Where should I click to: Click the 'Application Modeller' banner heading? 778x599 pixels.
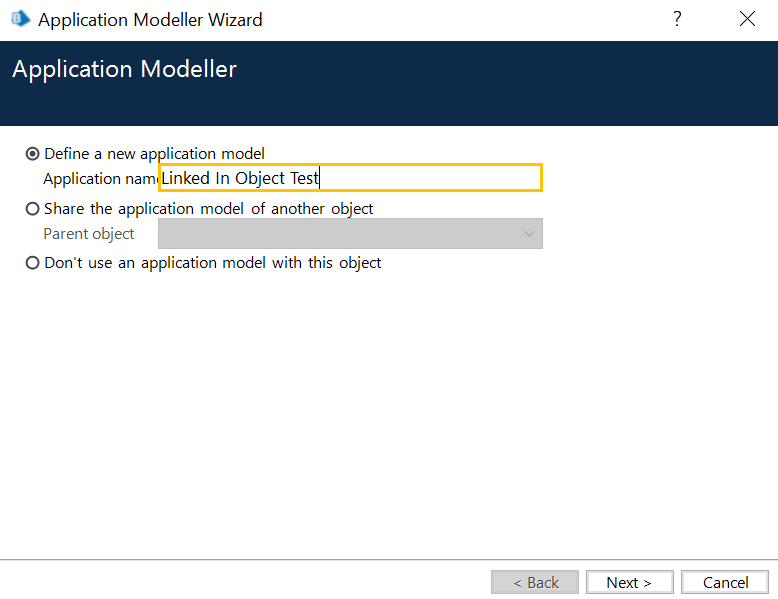coord(125,70)
